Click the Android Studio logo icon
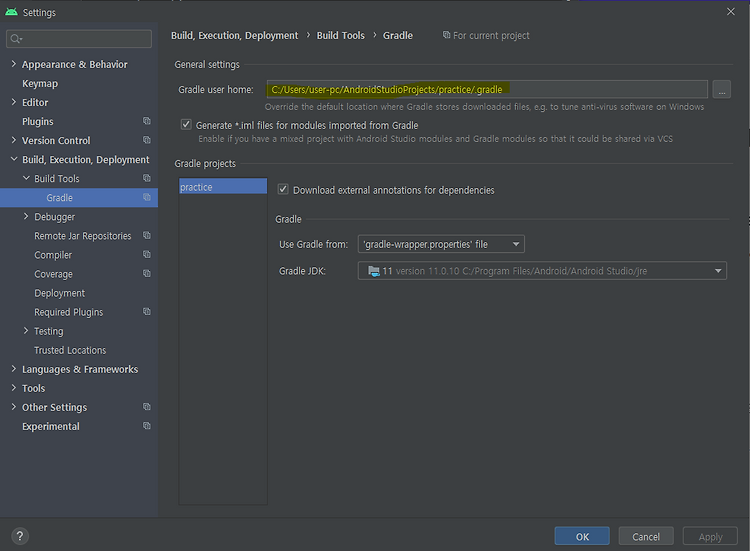750x551 pixels. pyautogui.click(x=11, y=12)
